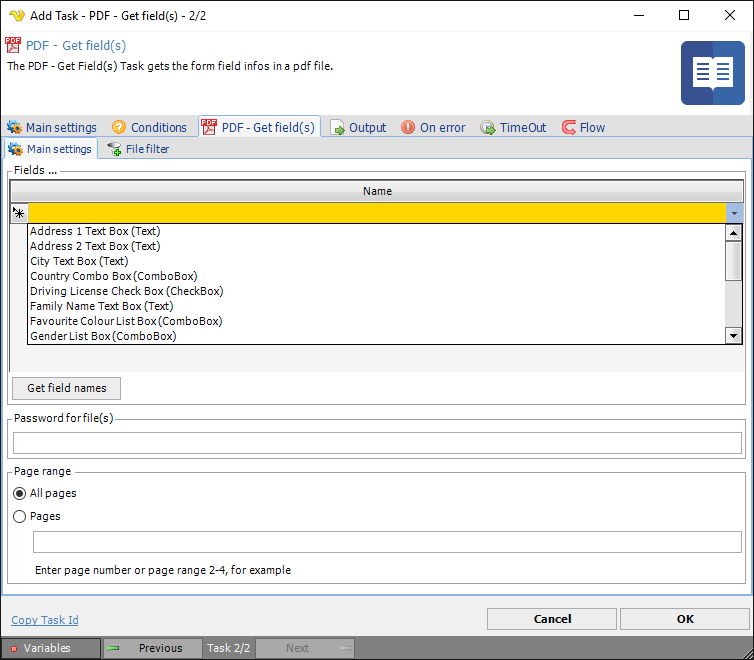The height and width of the screenshot is (660, 754).
Task: Click the Copy Task Id link
Action: click(45, 620)
